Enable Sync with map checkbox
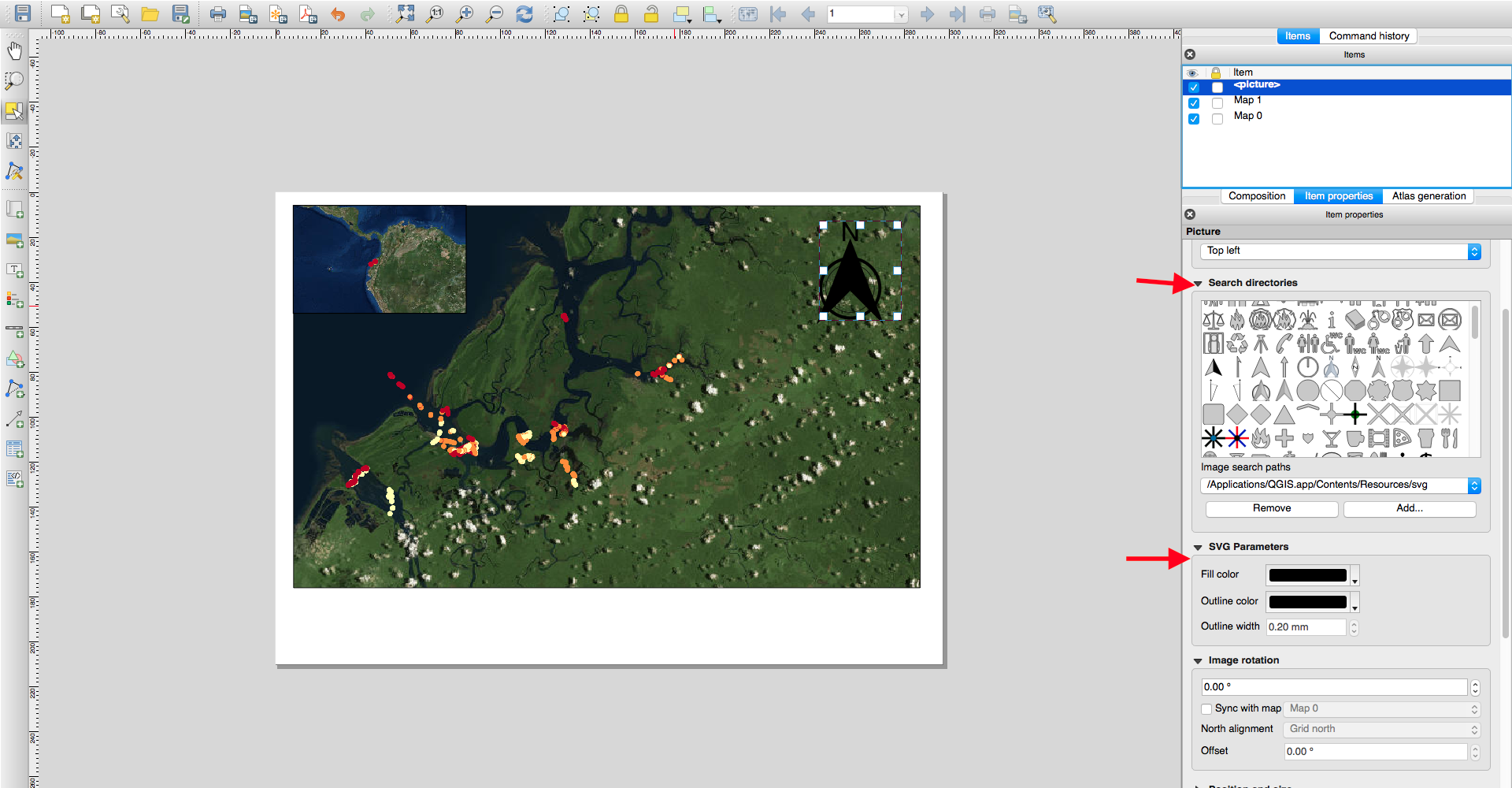The width and height of the screenshot is (1512, 788). point(1206,709)
